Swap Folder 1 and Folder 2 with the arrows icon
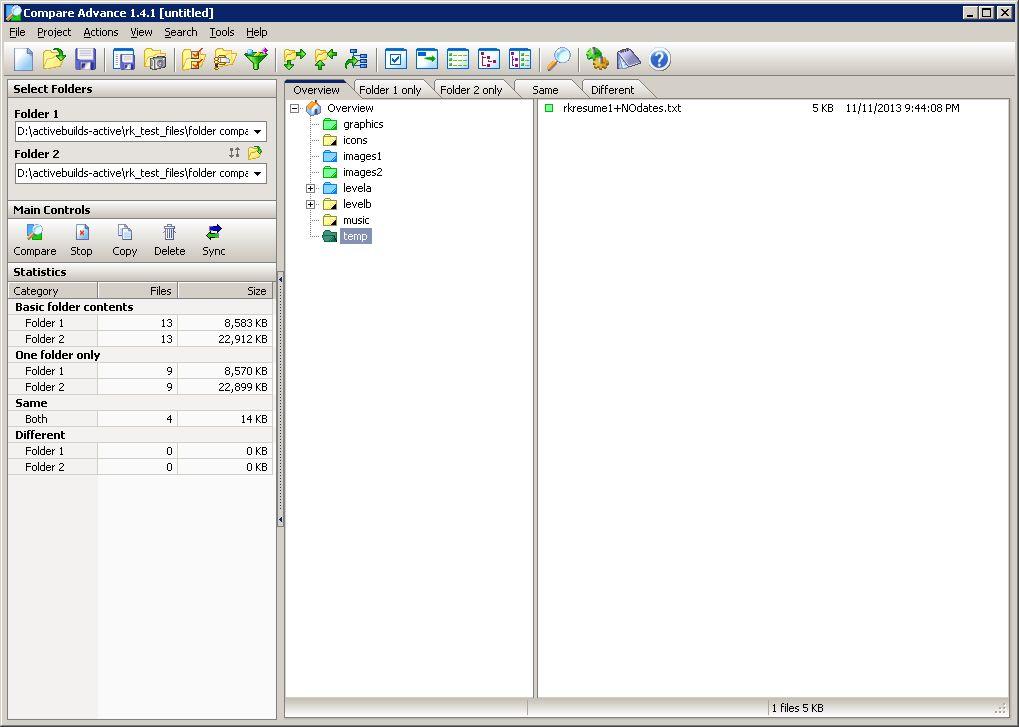The height and width of the screenshot is (727, 1019). (235, 153)
